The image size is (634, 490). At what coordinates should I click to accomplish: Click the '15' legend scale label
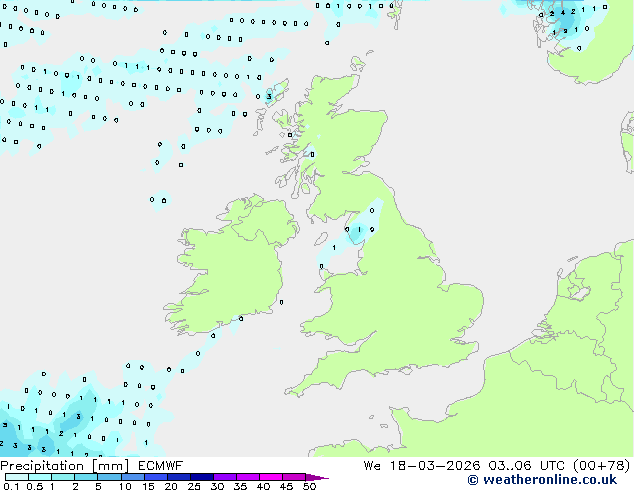[x=148, y=486]
